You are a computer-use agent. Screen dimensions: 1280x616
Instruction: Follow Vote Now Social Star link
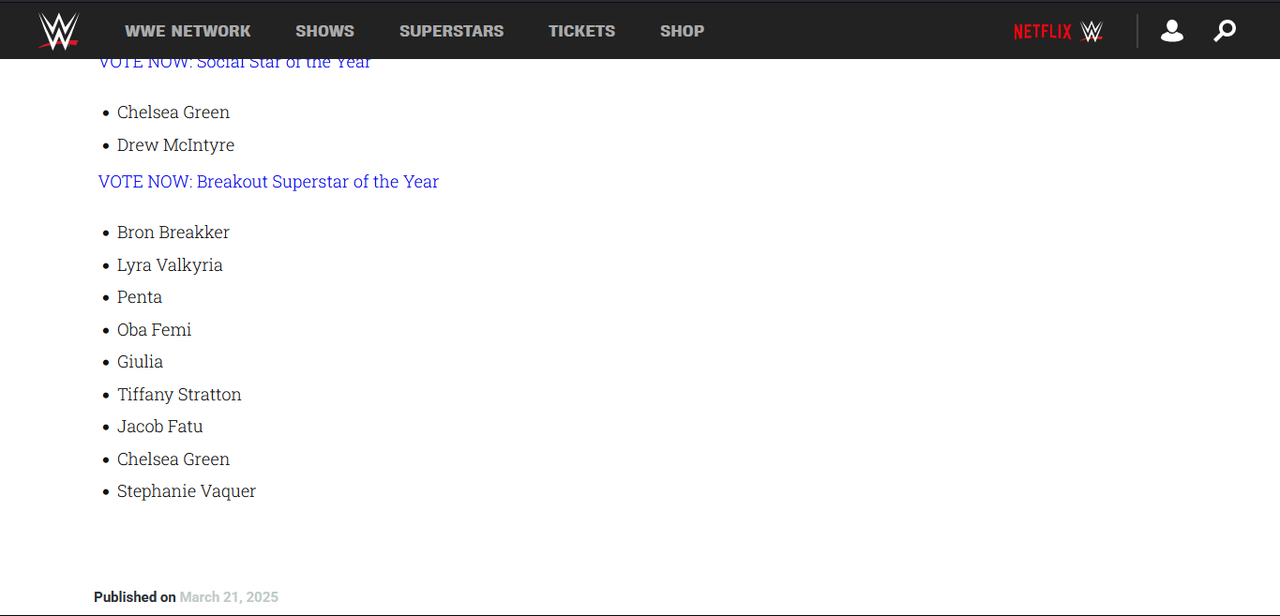point(234,64)
